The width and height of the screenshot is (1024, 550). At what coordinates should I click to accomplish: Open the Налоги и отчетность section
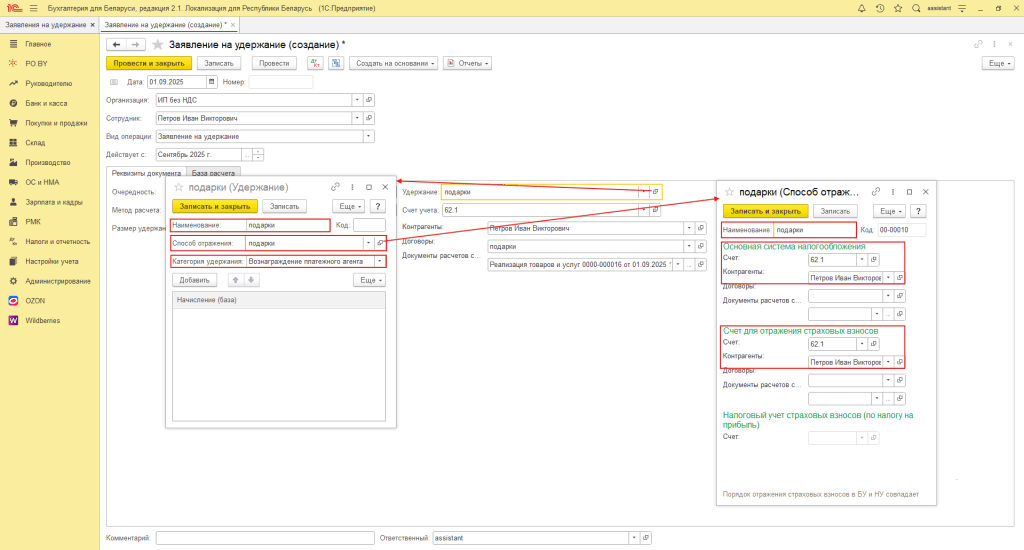pyautogui.click(x=57, y=242)
